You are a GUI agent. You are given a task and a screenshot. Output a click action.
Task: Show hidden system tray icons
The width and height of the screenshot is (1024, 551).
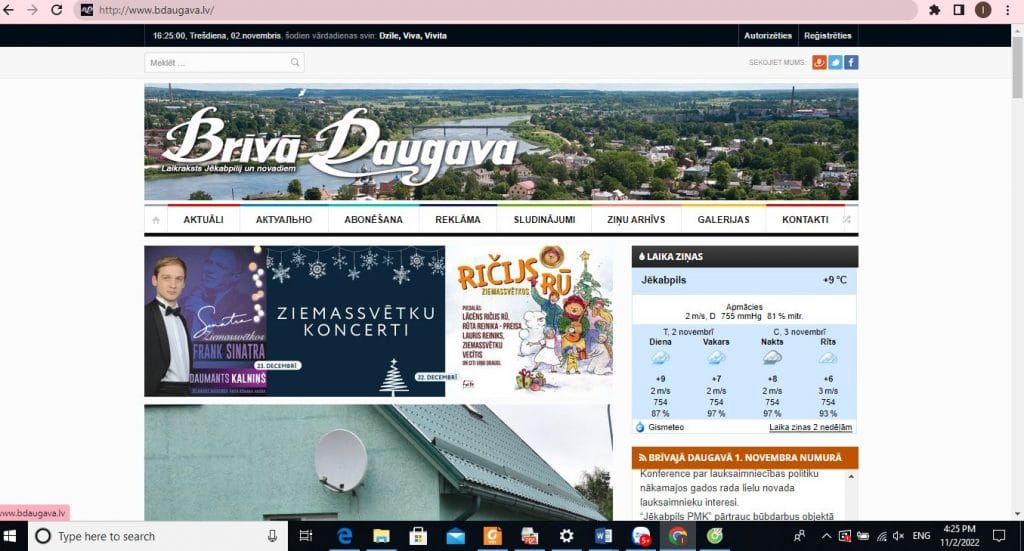coord(826,536)
